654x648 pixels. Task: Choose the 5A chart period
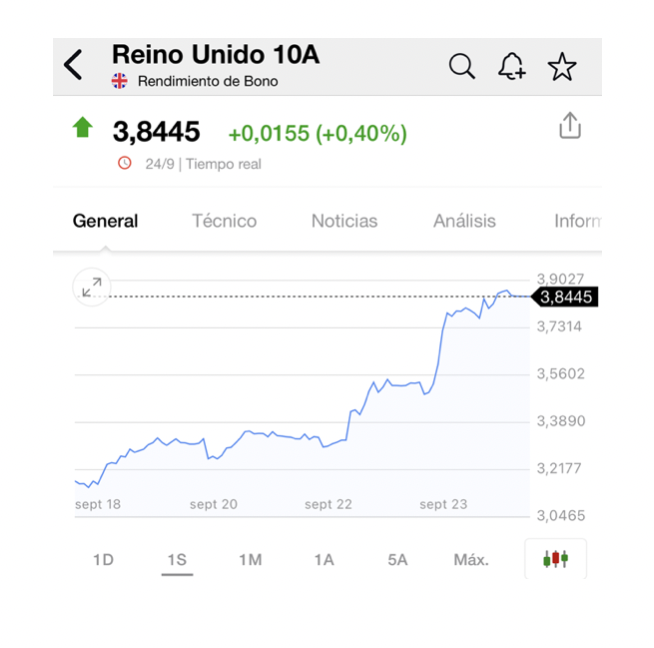(x=397, y=560)
